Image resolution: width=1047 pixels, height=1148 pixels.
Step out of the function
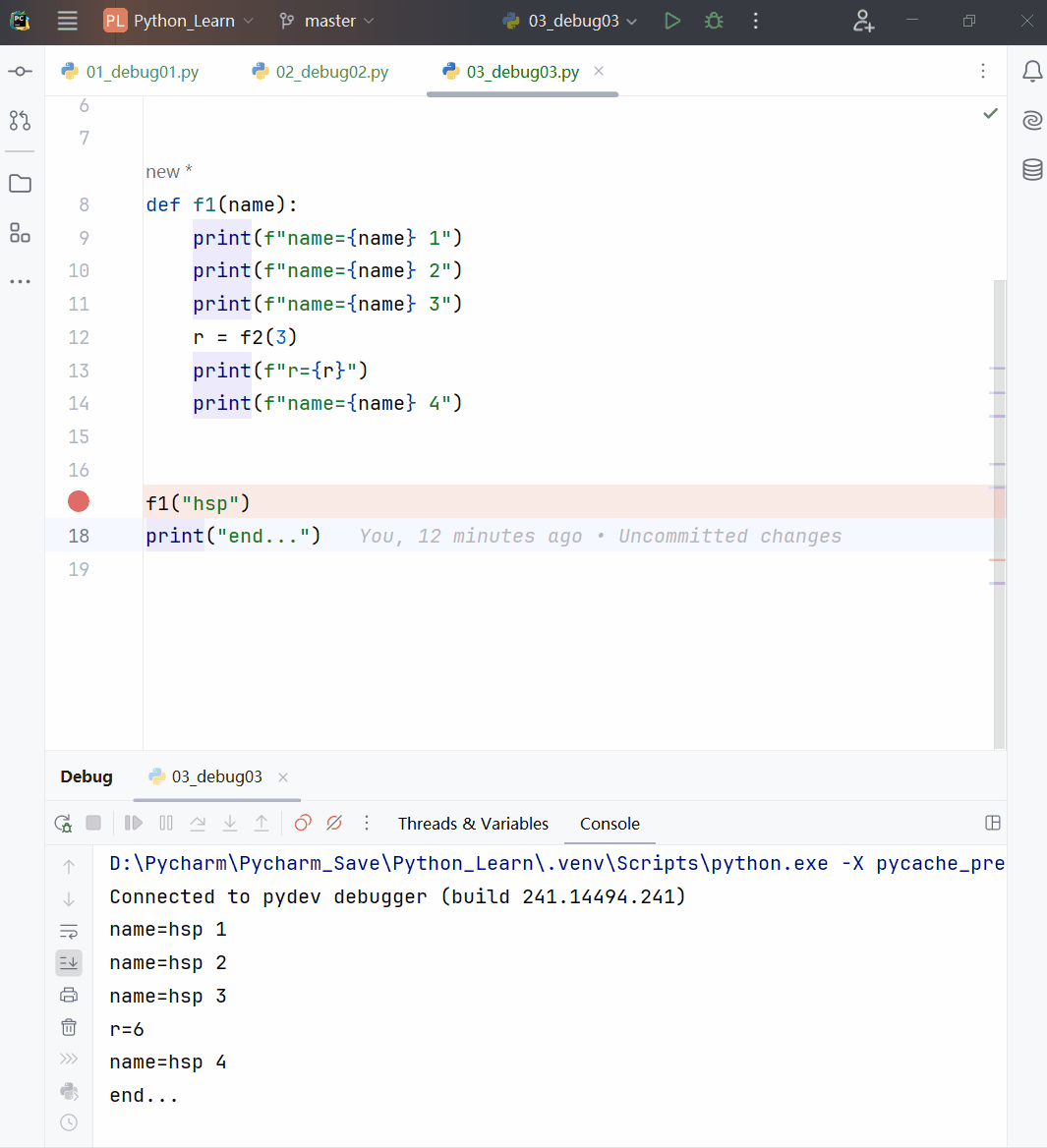(262, 823)
